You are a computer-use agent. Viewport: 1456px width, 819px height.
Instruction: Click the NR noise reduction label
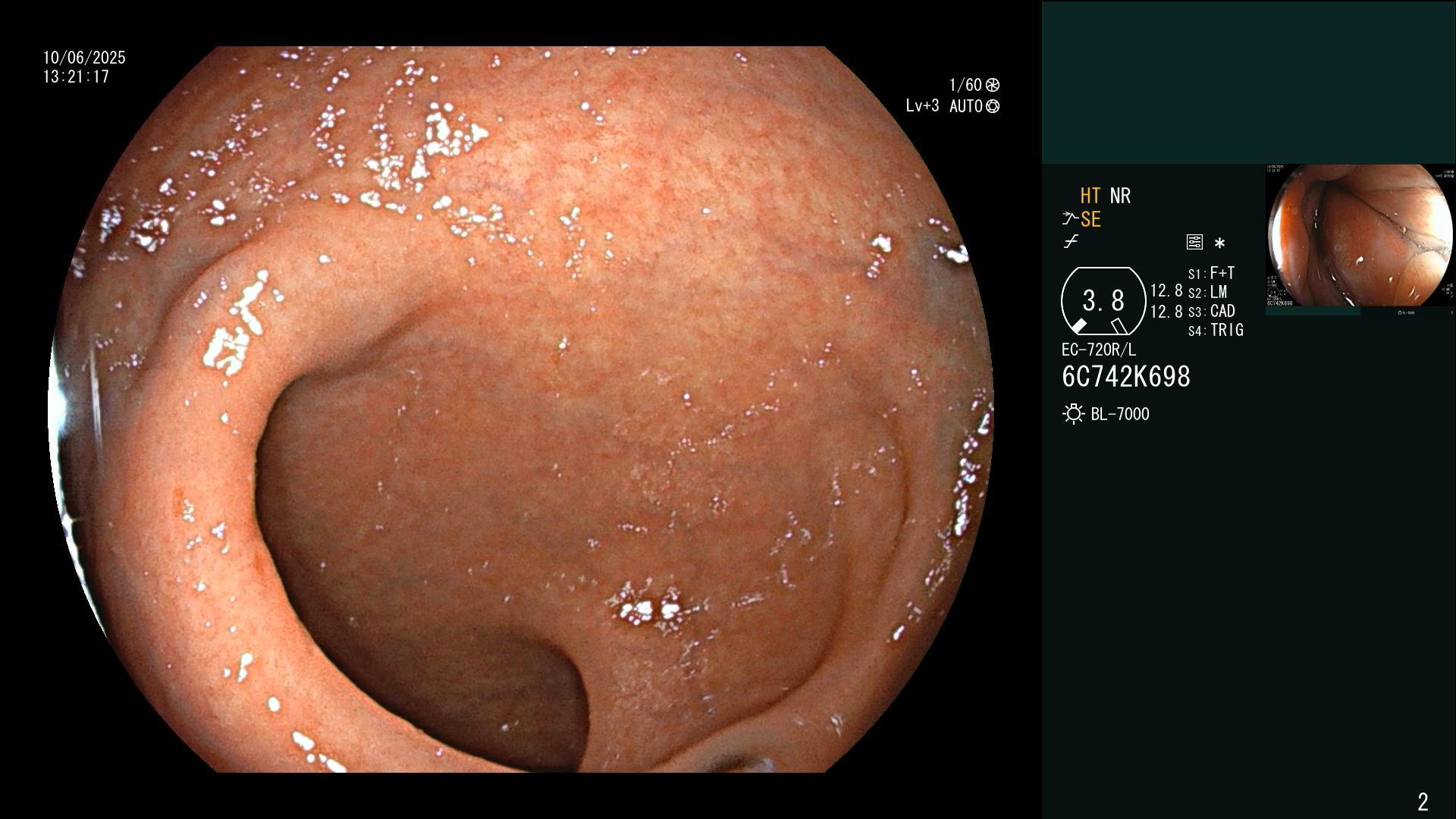(x=1120, y=196)
